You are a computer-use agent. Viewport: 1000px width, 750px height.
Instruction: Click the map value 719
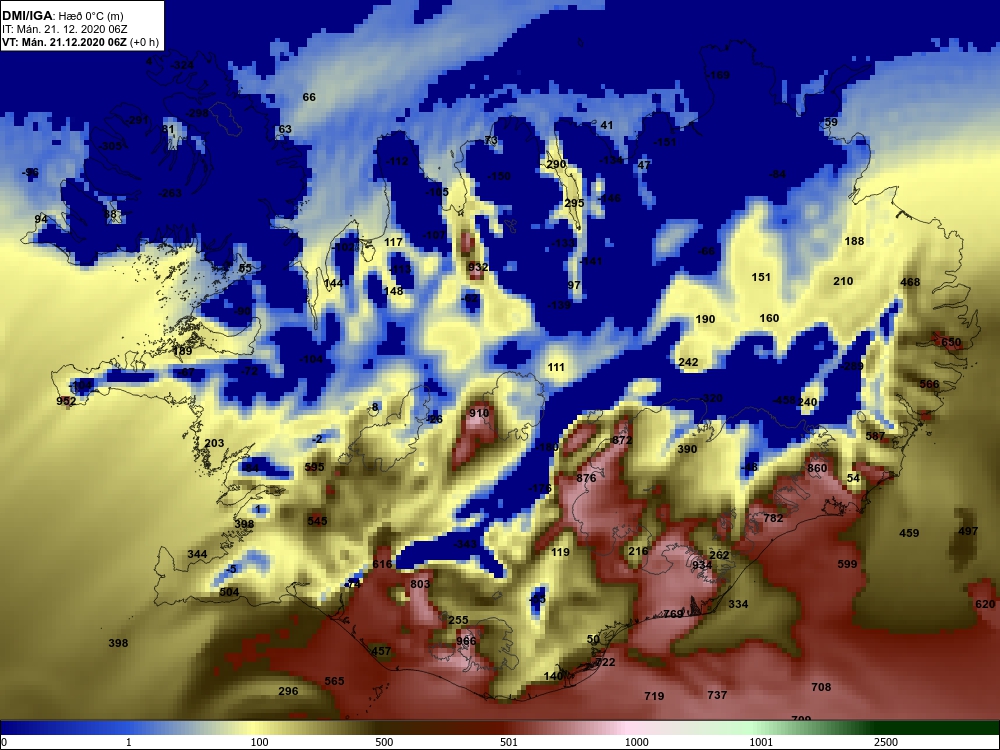click(x=654, y=696)
